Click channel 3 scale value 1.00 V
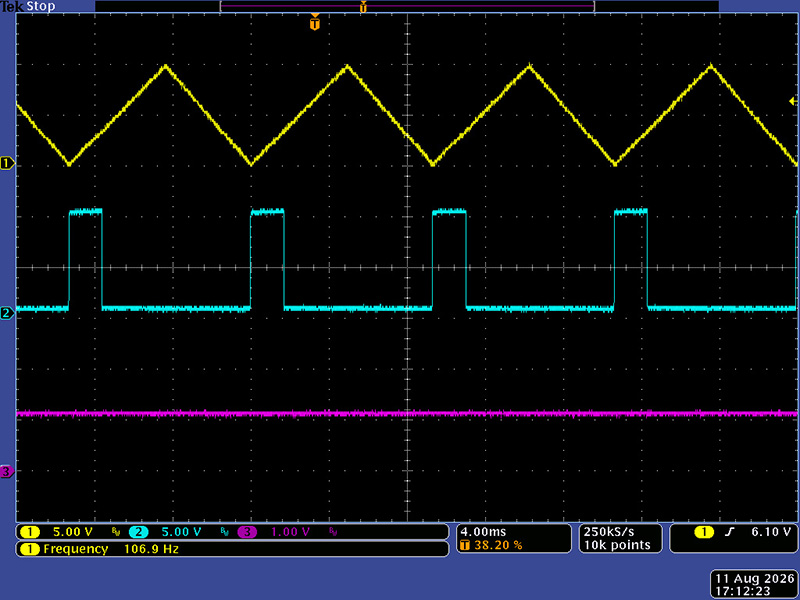This screenshot has width=800, height=600. (290, 532)
